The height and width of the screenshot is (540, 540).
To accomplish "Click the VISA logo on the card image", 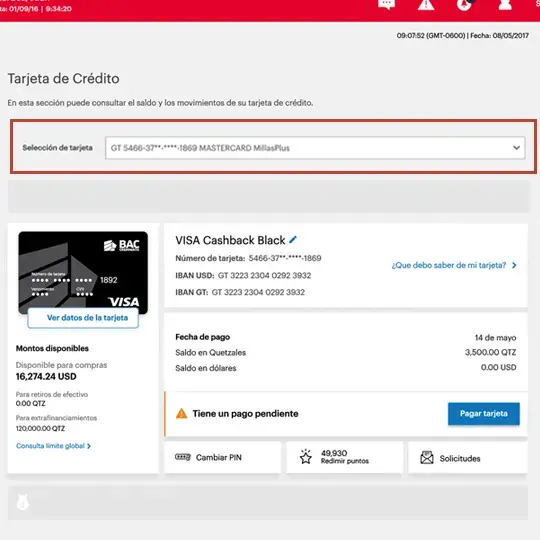I will 124,302.
